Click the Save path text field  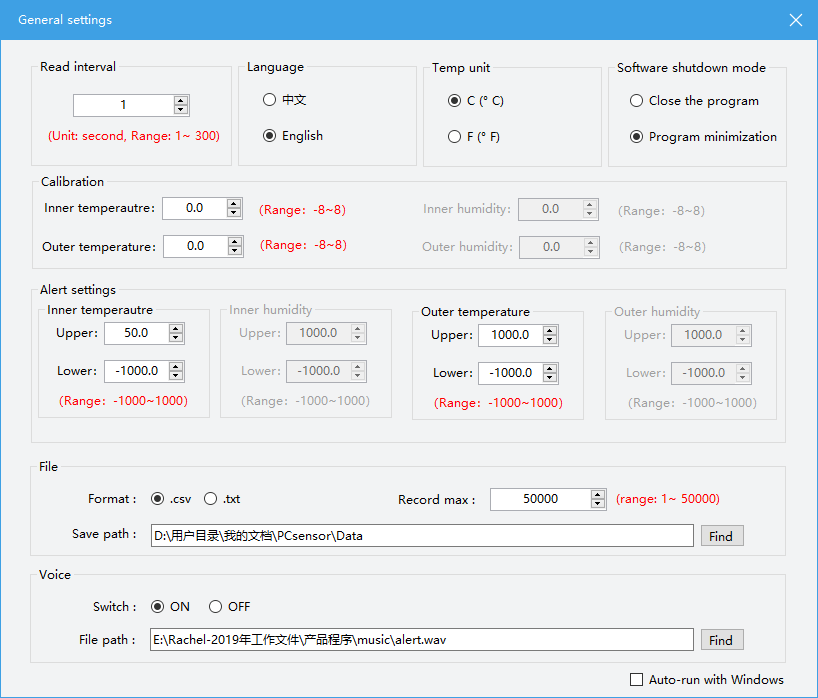(422, 536)
